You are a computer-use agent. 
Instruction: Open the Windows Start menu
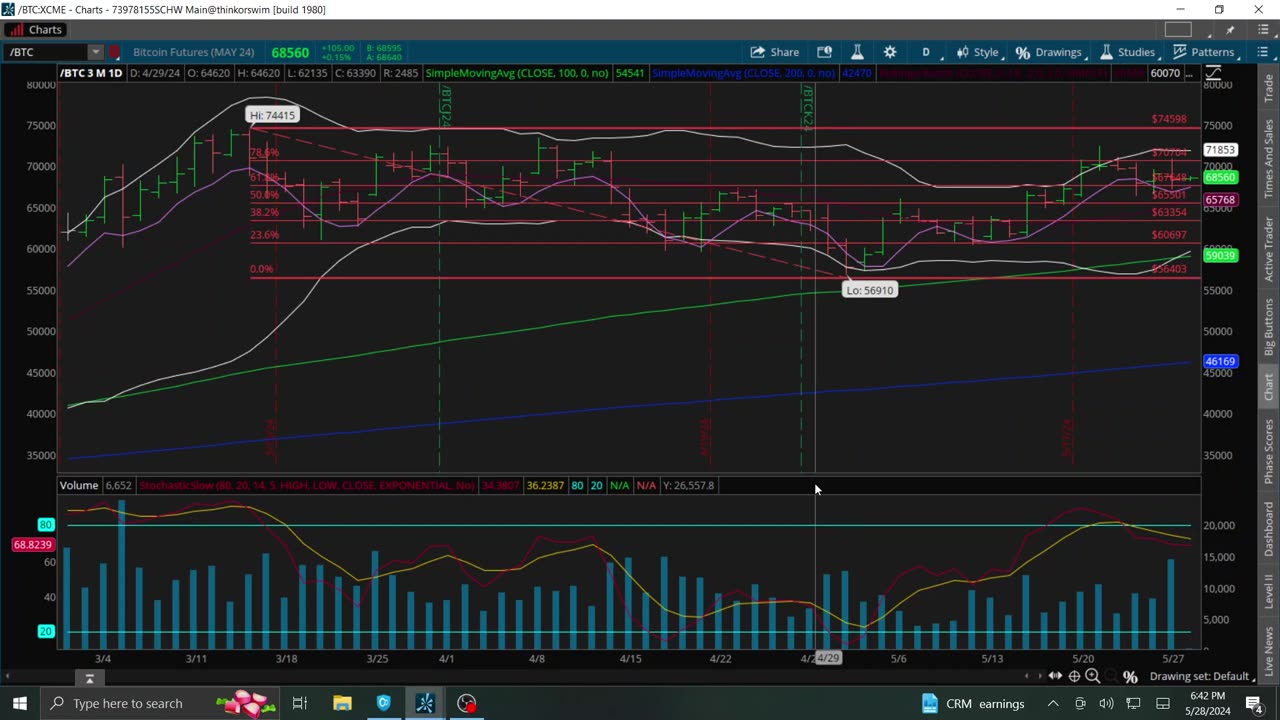point(19,703)
